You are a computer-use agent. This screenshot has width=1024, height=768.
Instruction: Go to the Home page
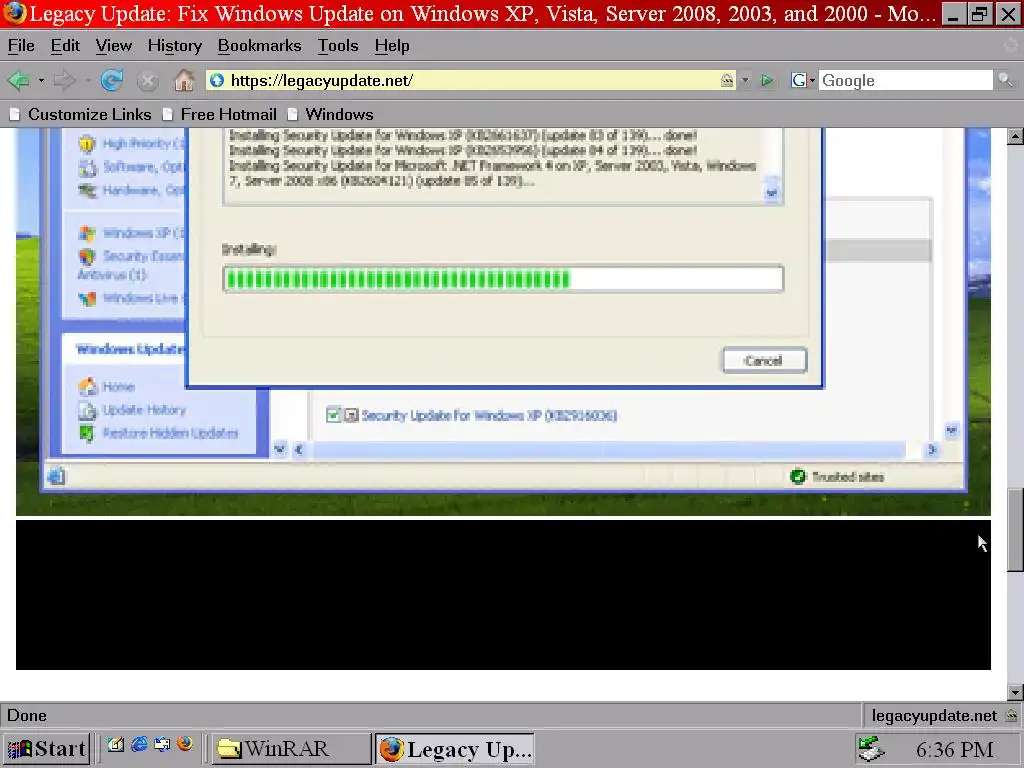(184, 80)
